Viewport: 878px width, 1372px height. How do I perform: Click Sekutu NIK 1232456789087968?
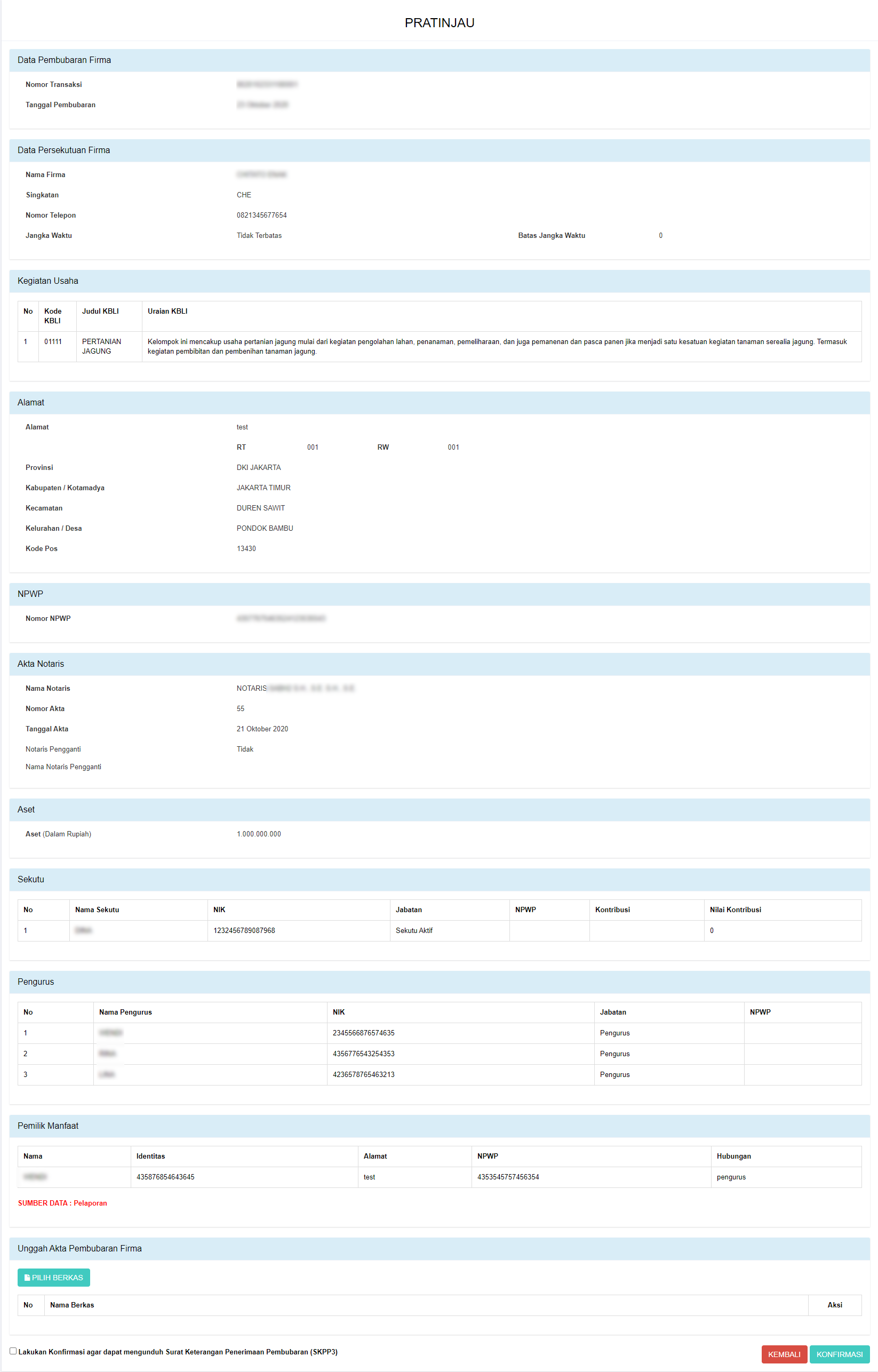click(x=244, y=930)
